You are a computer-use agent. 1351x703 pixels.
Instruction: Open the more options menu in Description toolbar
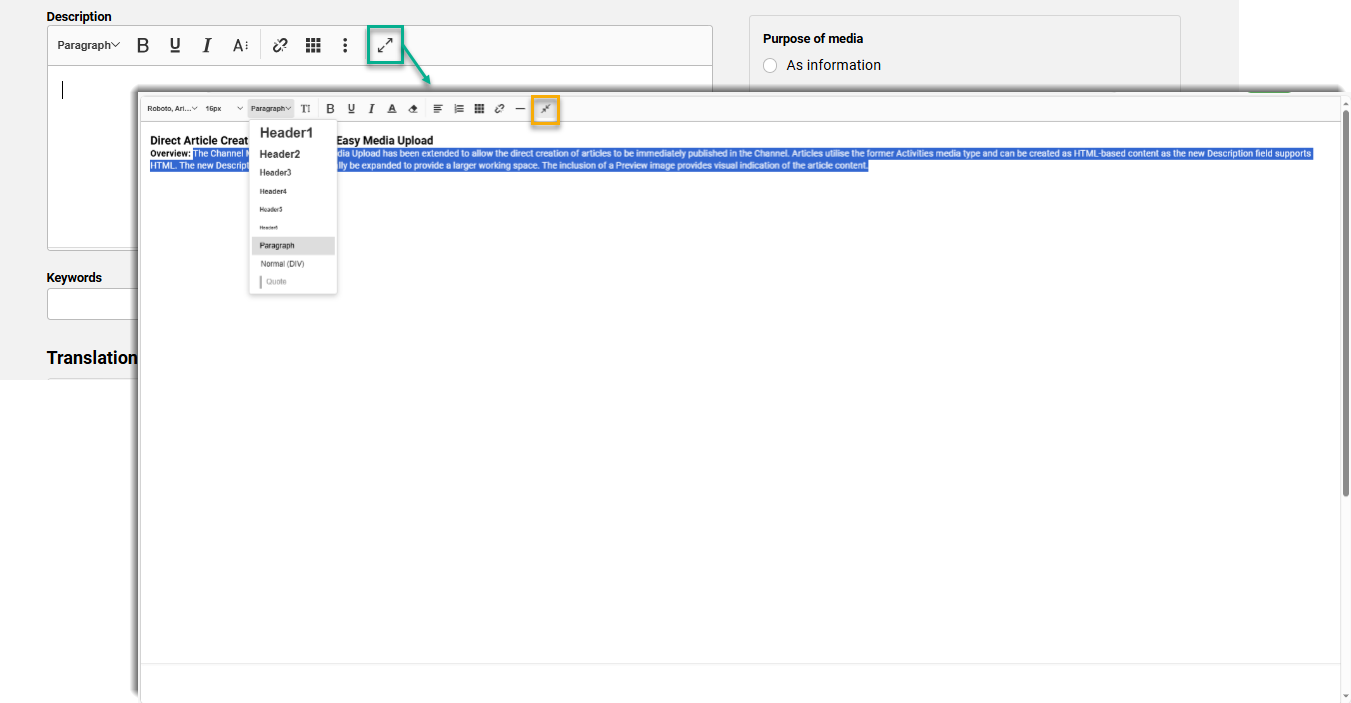[x=345, y=44]
